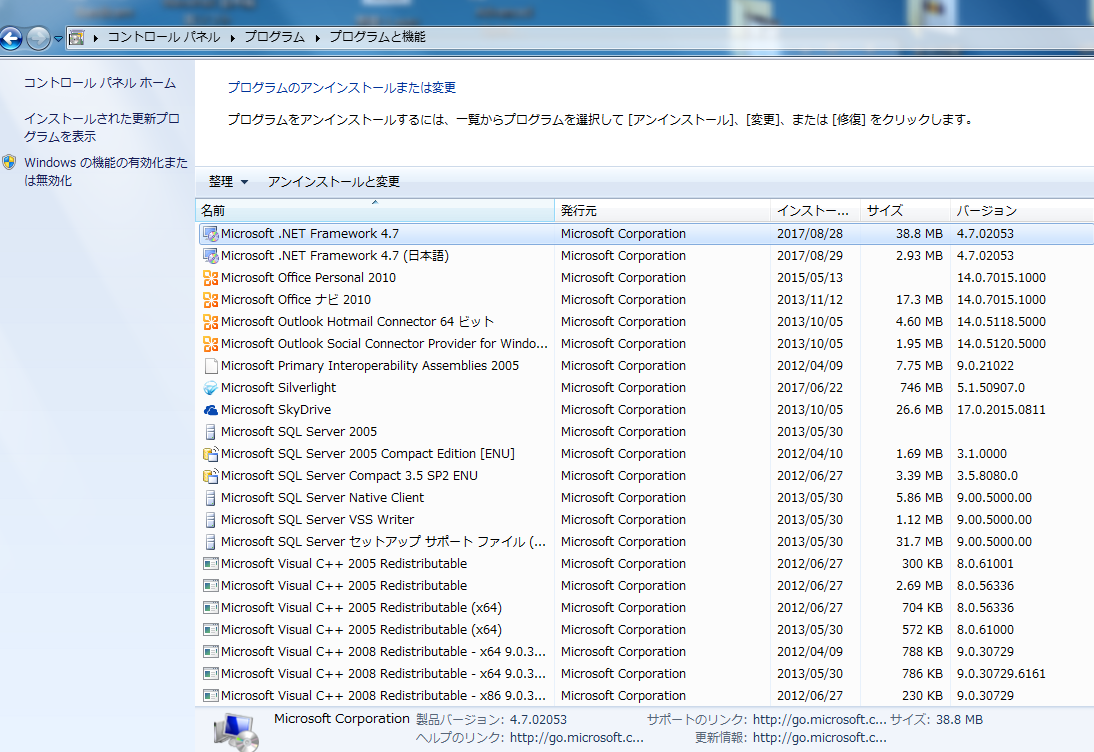This screenshot has width=1094, height=752.
Task: Sort by サイズ column header
Action: [905, 211]
